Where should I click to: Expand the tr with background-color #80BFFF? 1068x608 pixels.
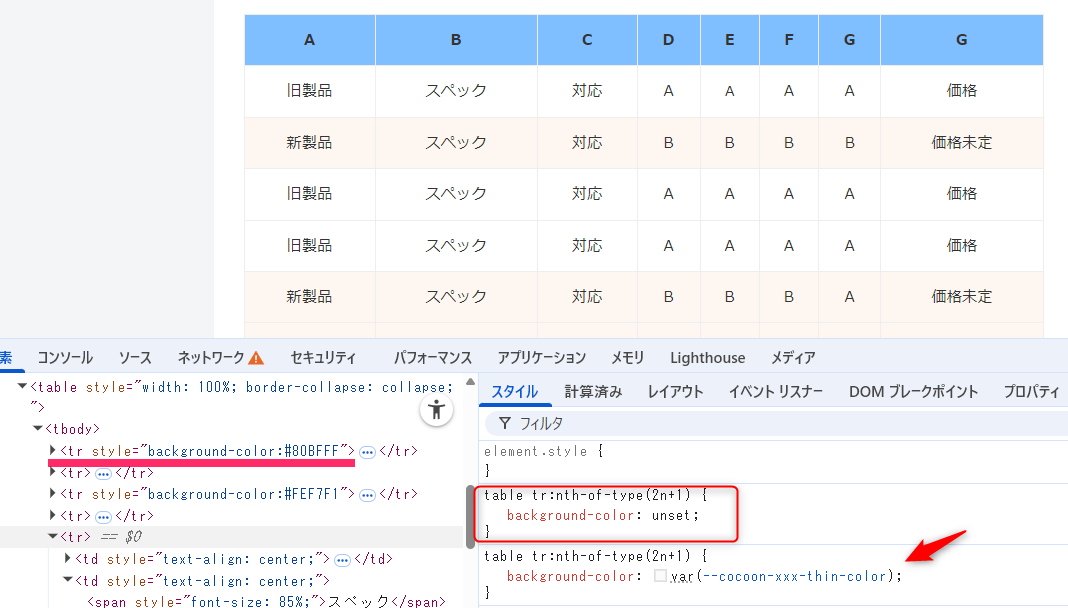[x=53, y=451]
